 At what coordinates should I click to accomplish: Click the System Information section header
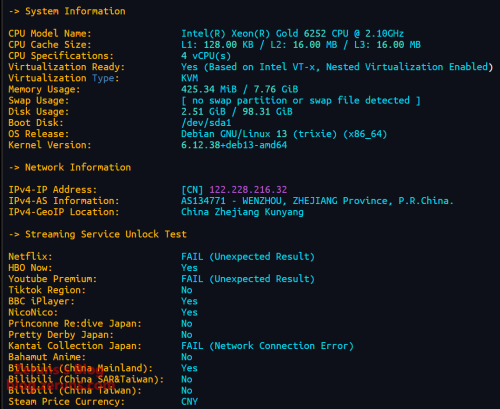[x=67, y=11]
